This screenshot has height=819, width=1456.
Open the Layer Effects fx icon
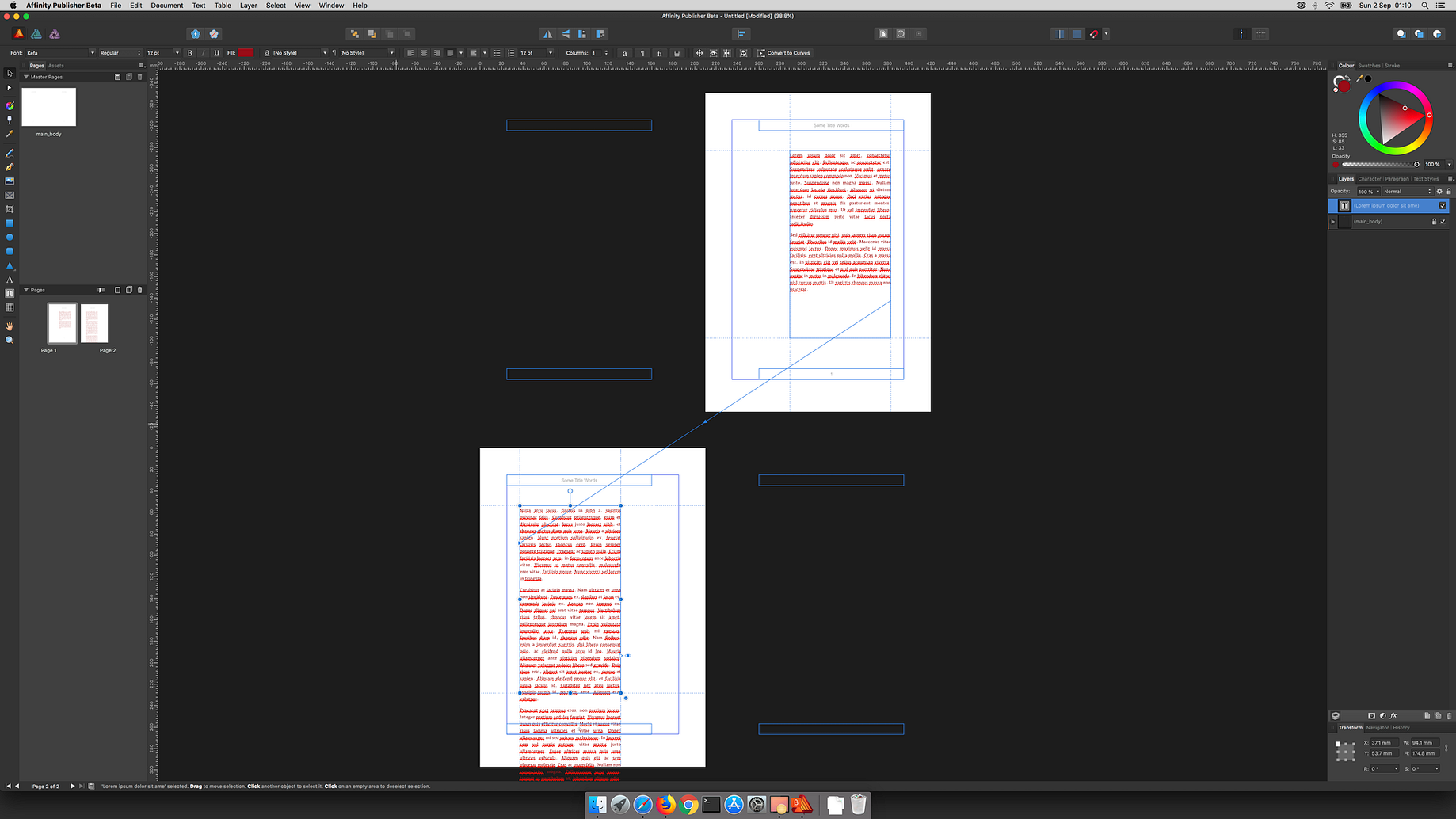click(x=1393, y=716)
